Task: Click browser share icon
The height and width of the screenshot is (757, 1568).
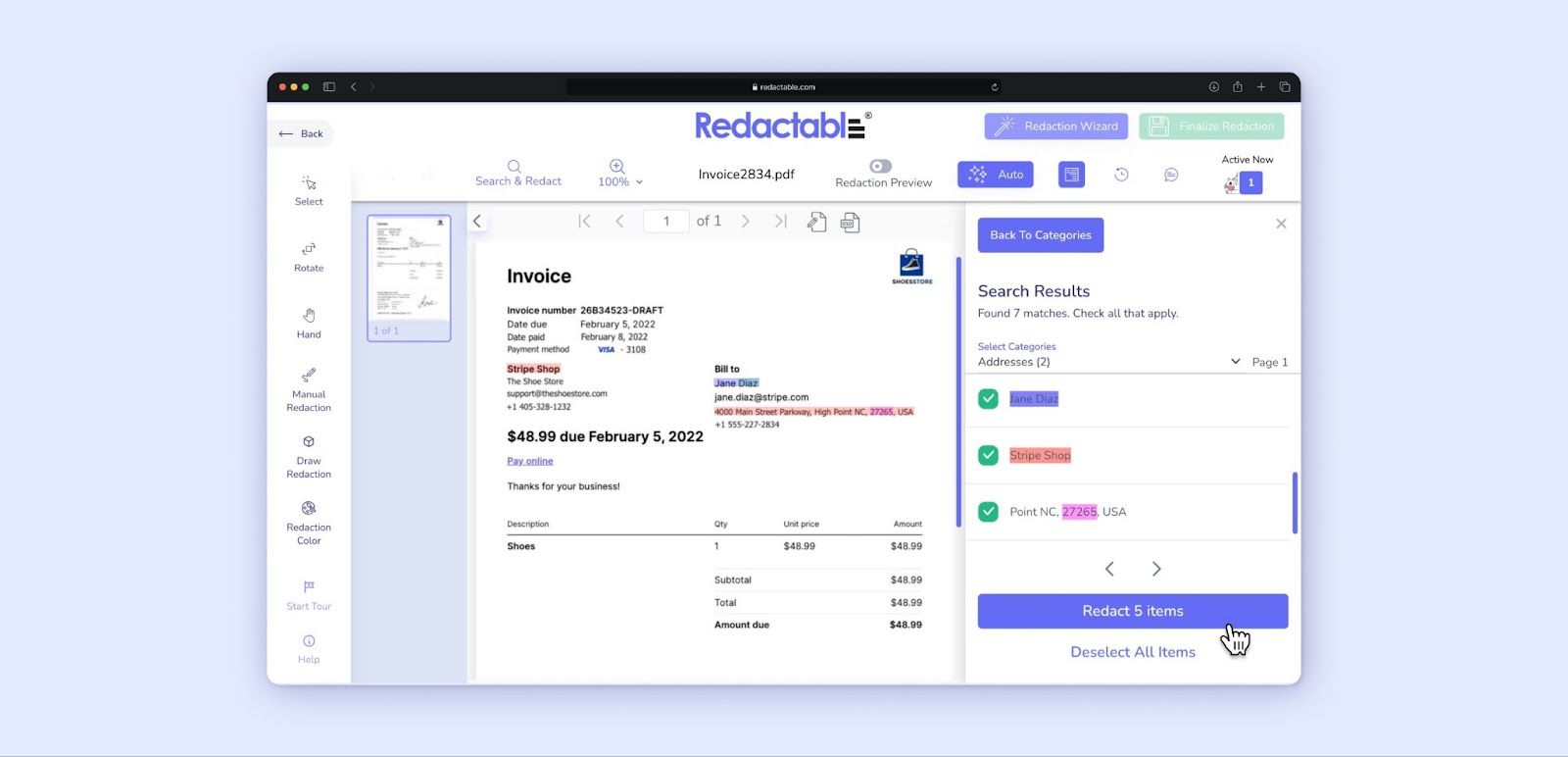Action: pyautogui.click(x=1238, y=87)
